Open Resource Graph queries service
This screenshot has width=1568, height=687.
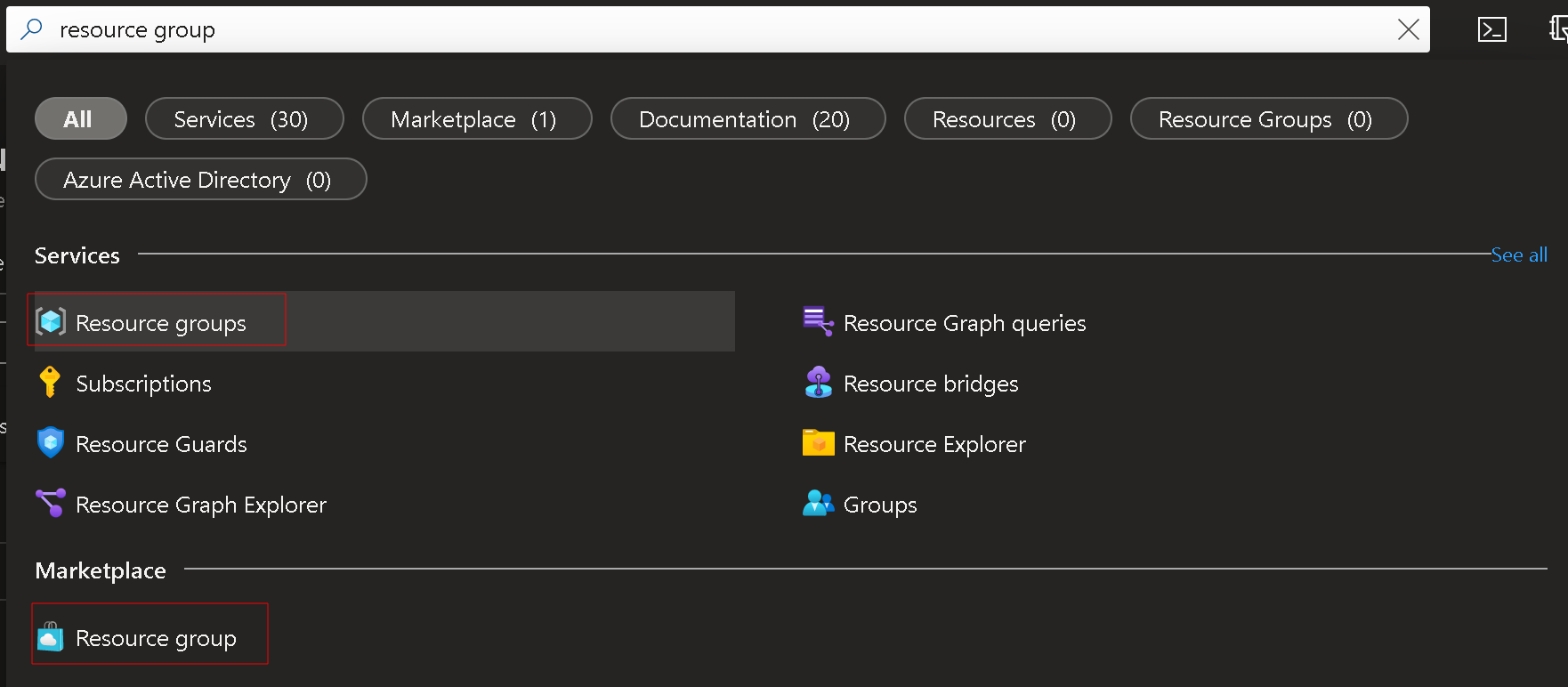[965, 322]
